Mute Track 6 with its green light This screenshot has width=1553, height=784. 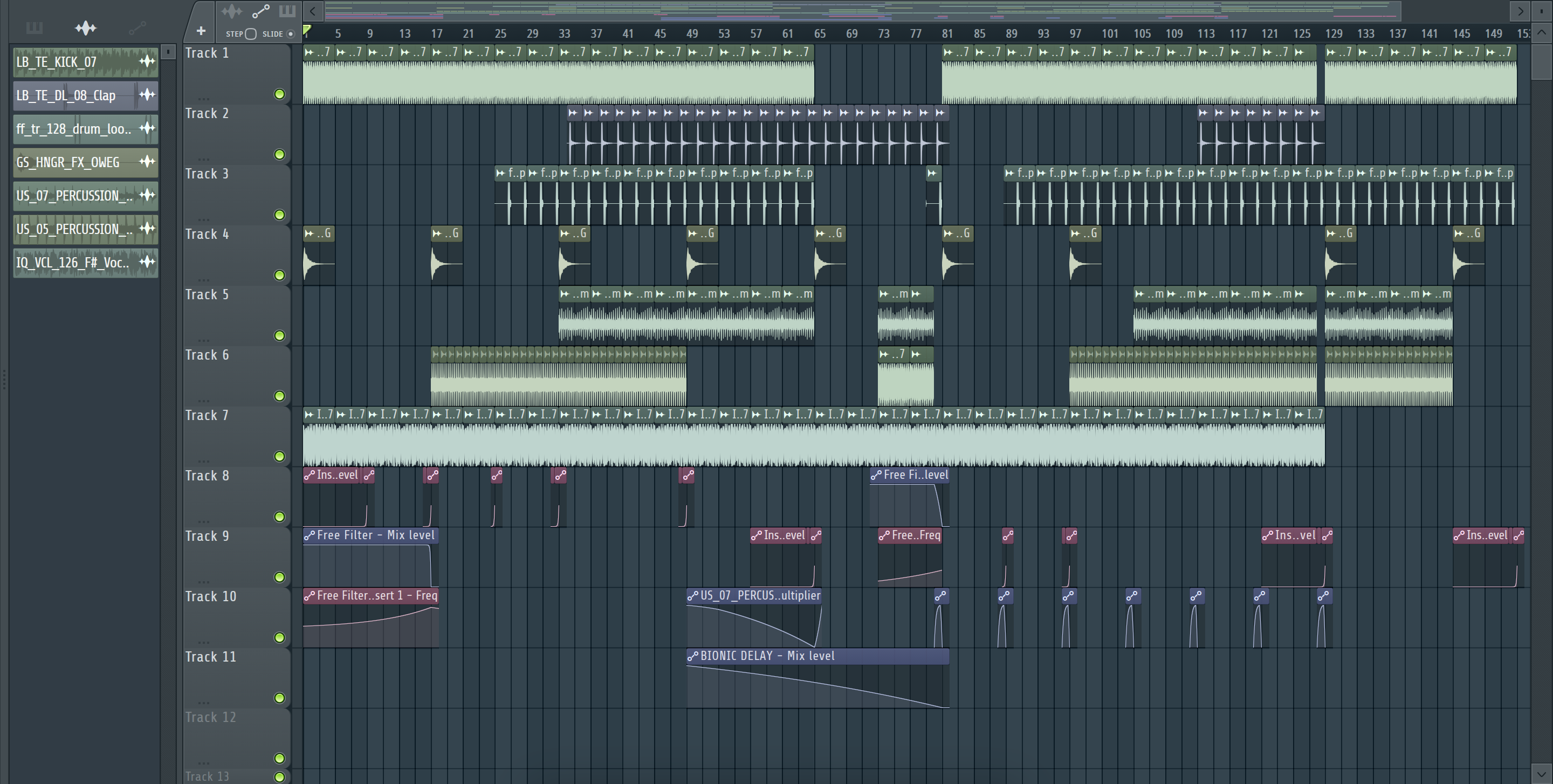279,396
